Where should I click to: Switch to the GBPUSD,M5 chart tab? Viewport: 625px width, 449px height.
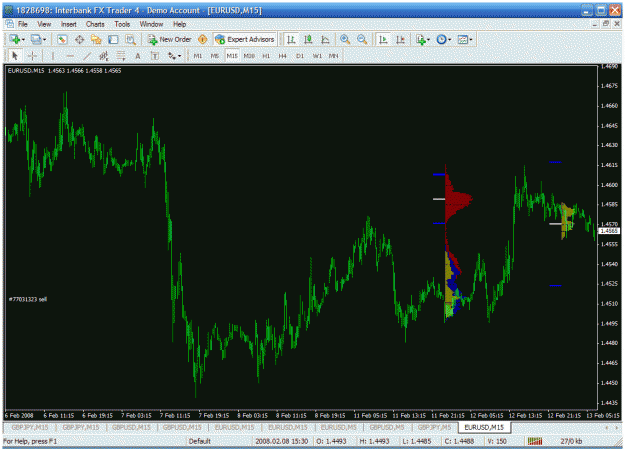[387, 427]
